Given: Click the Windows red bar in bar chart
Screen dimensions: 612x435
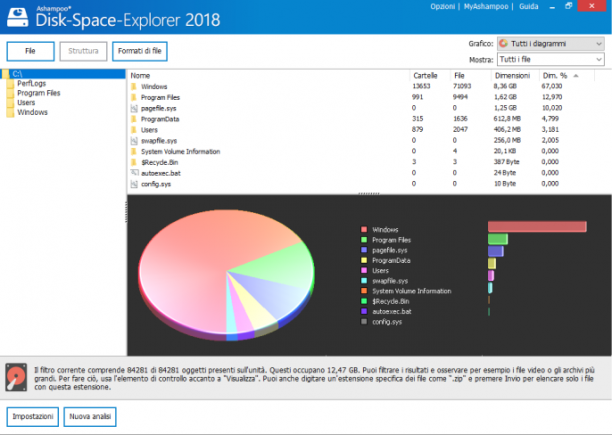Looking at the screenshot, I should pyautogui.click(x=537, y=227).
